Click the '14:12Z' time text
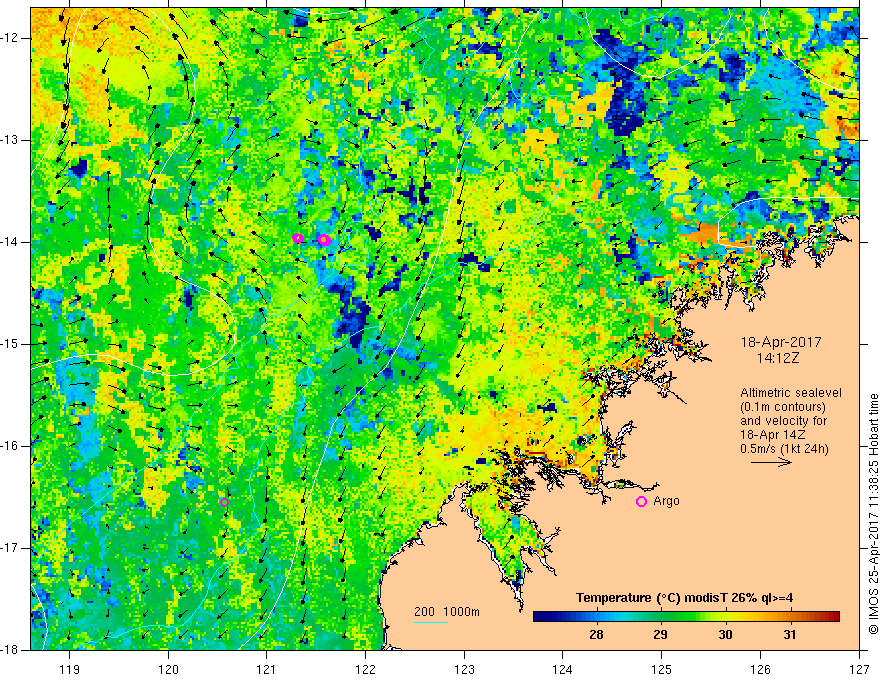Viewport: 880px width, 680px height. [x=778, y=358]
